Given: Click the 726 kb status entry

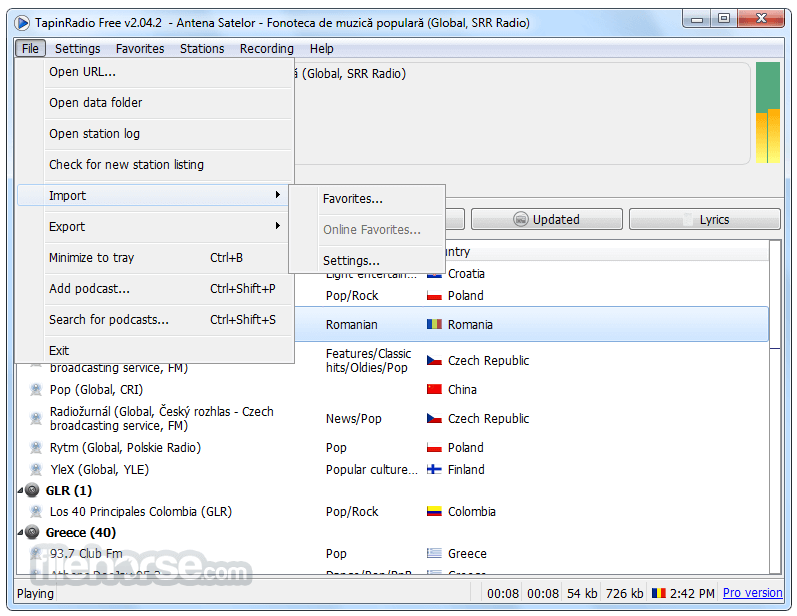Looking at the screenshot, I should point(624,594).
